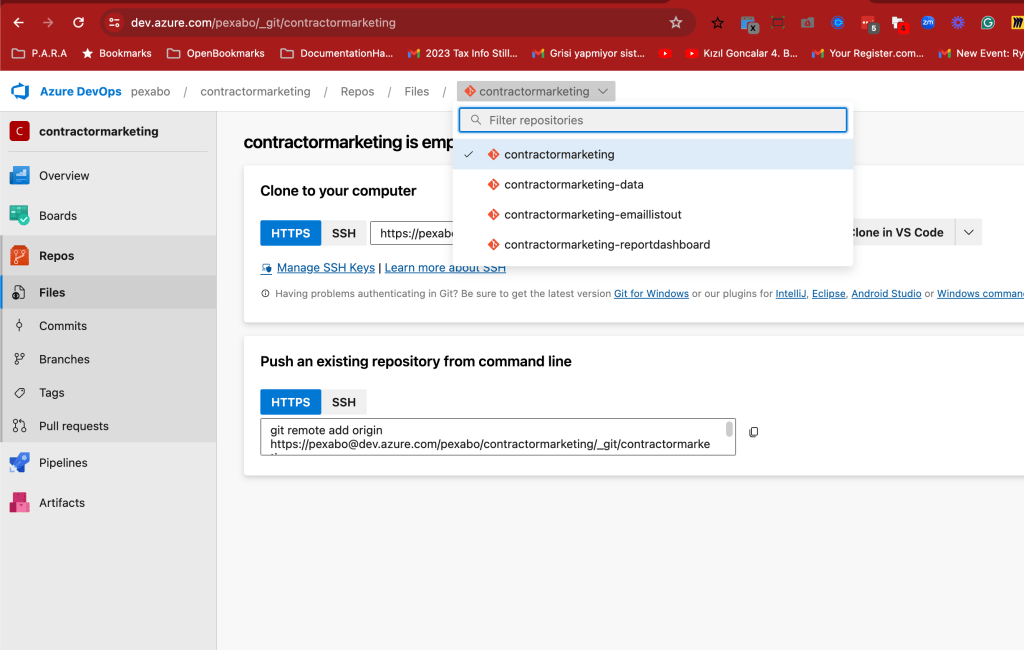Bookmark this page with the address bar star
1024x650 pixels.
click(676, 23)
